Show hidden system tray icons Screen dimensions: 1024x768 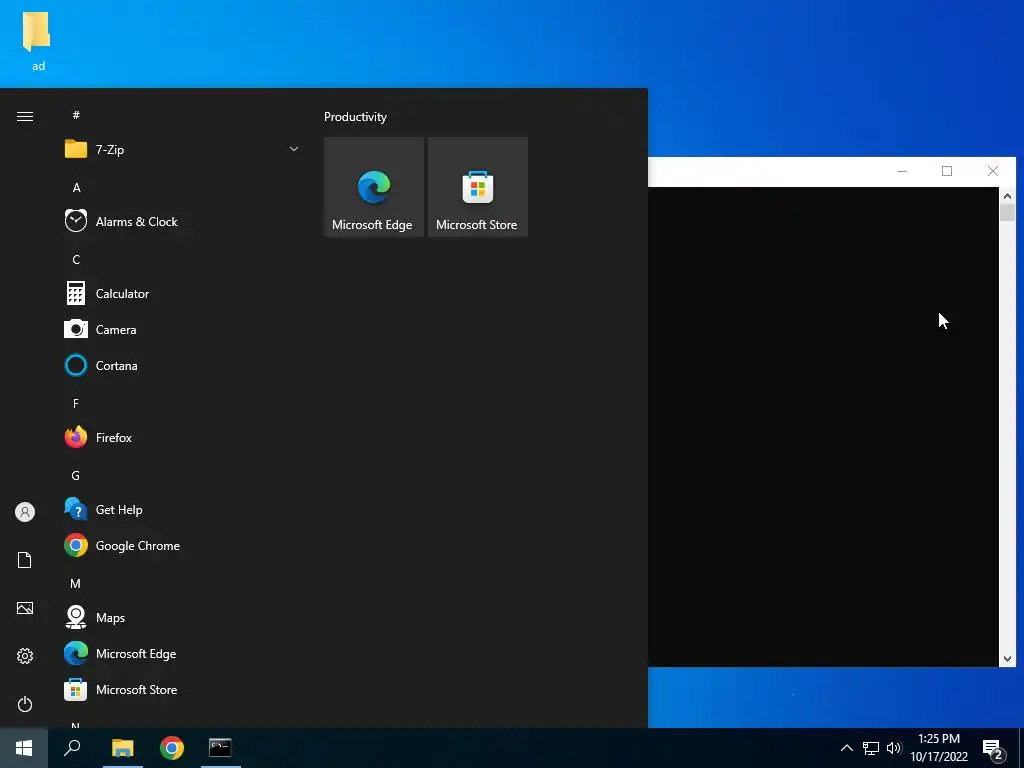[846, 748]
